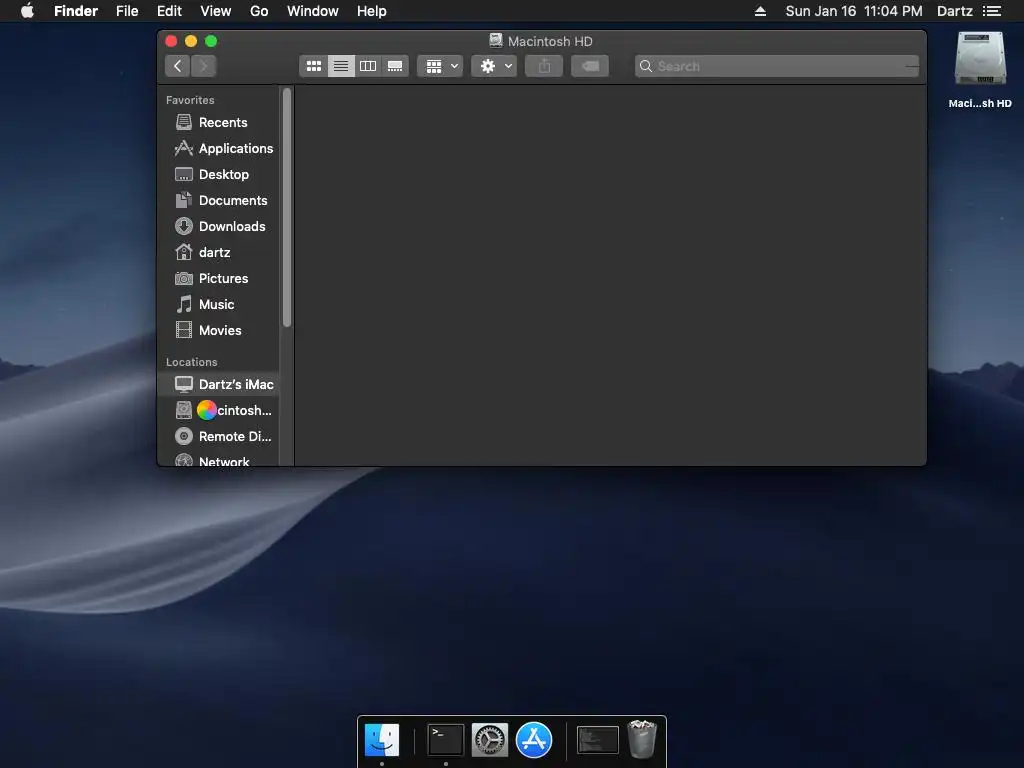Open System Preferences from the Dock
Viewport: 1024px width, 768px height.
point(490,740)
